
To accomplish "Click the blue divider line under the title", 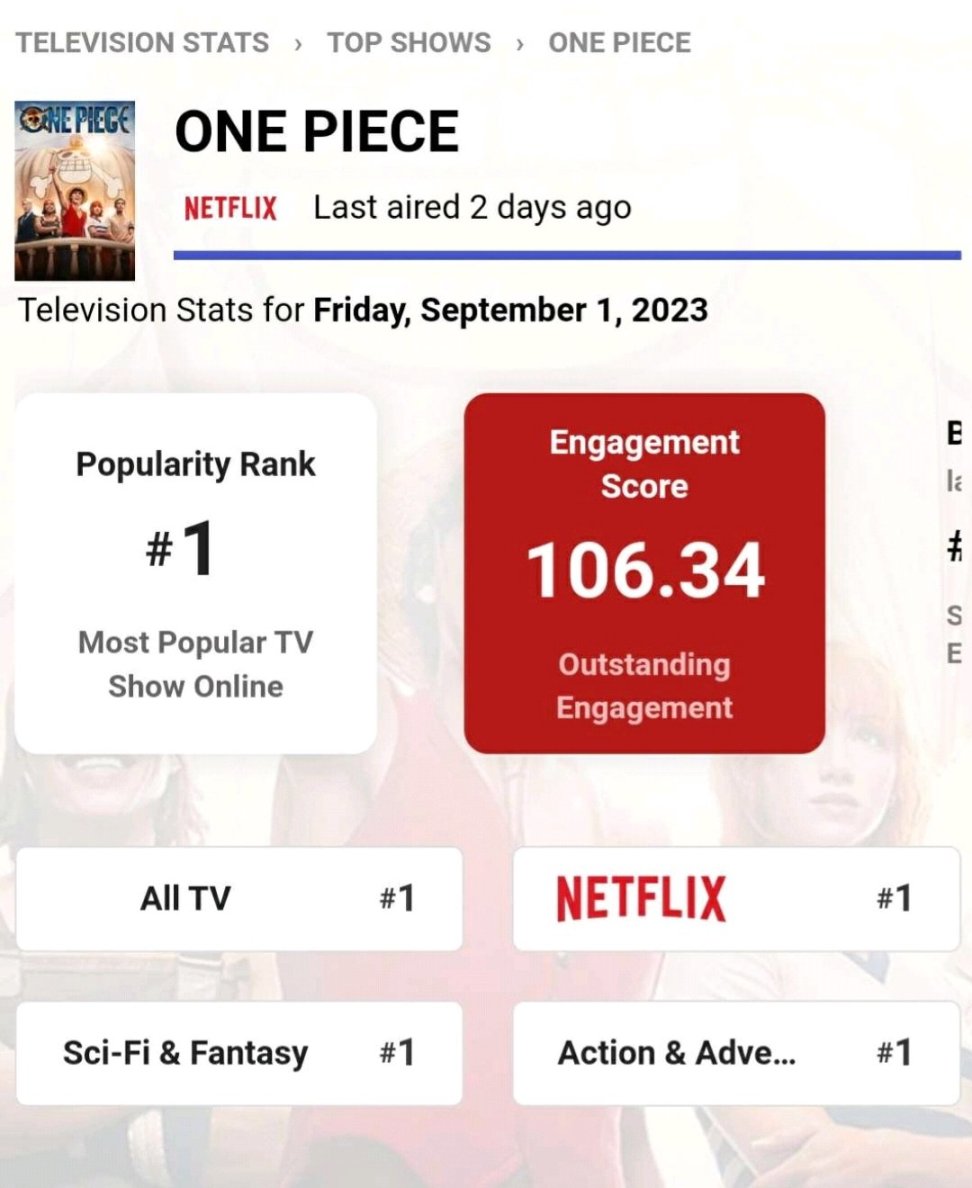I will click(x=567, y=255).
